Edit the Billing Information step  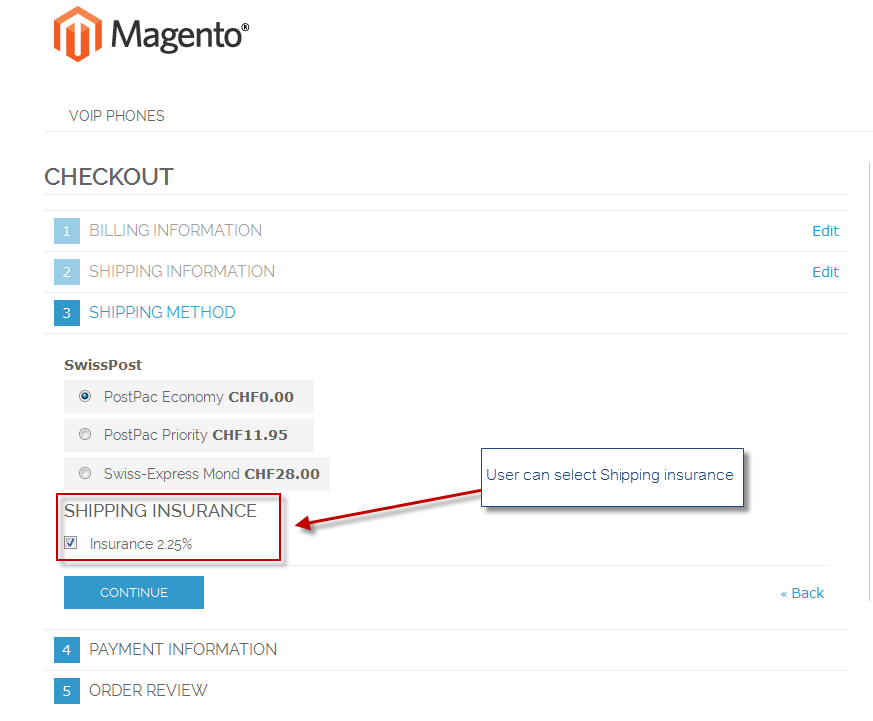tap(825, 231)
